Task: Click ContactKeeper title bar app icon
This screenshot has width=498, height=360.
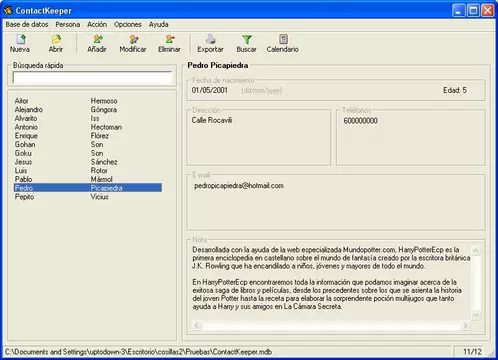Action: [8, 10]
